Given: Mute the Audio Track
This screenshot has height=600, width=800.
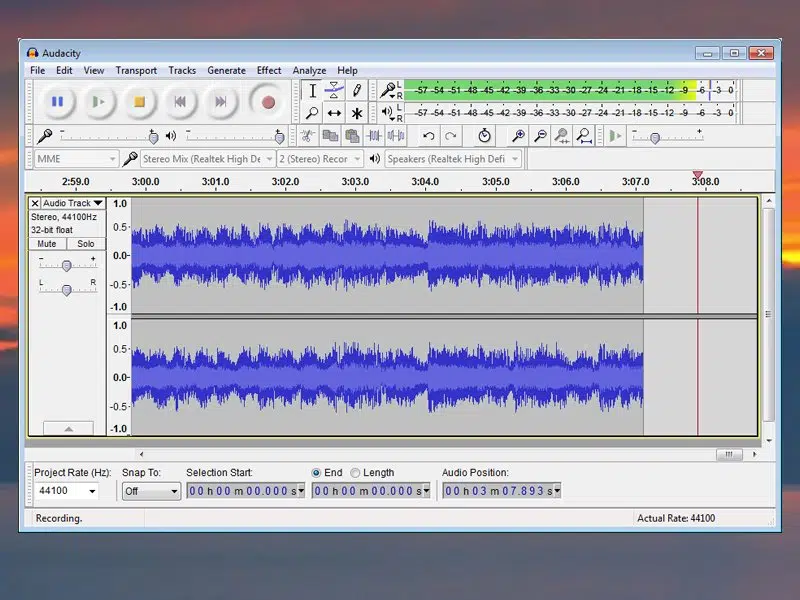Looking at the screenshot, I should 47,244.
